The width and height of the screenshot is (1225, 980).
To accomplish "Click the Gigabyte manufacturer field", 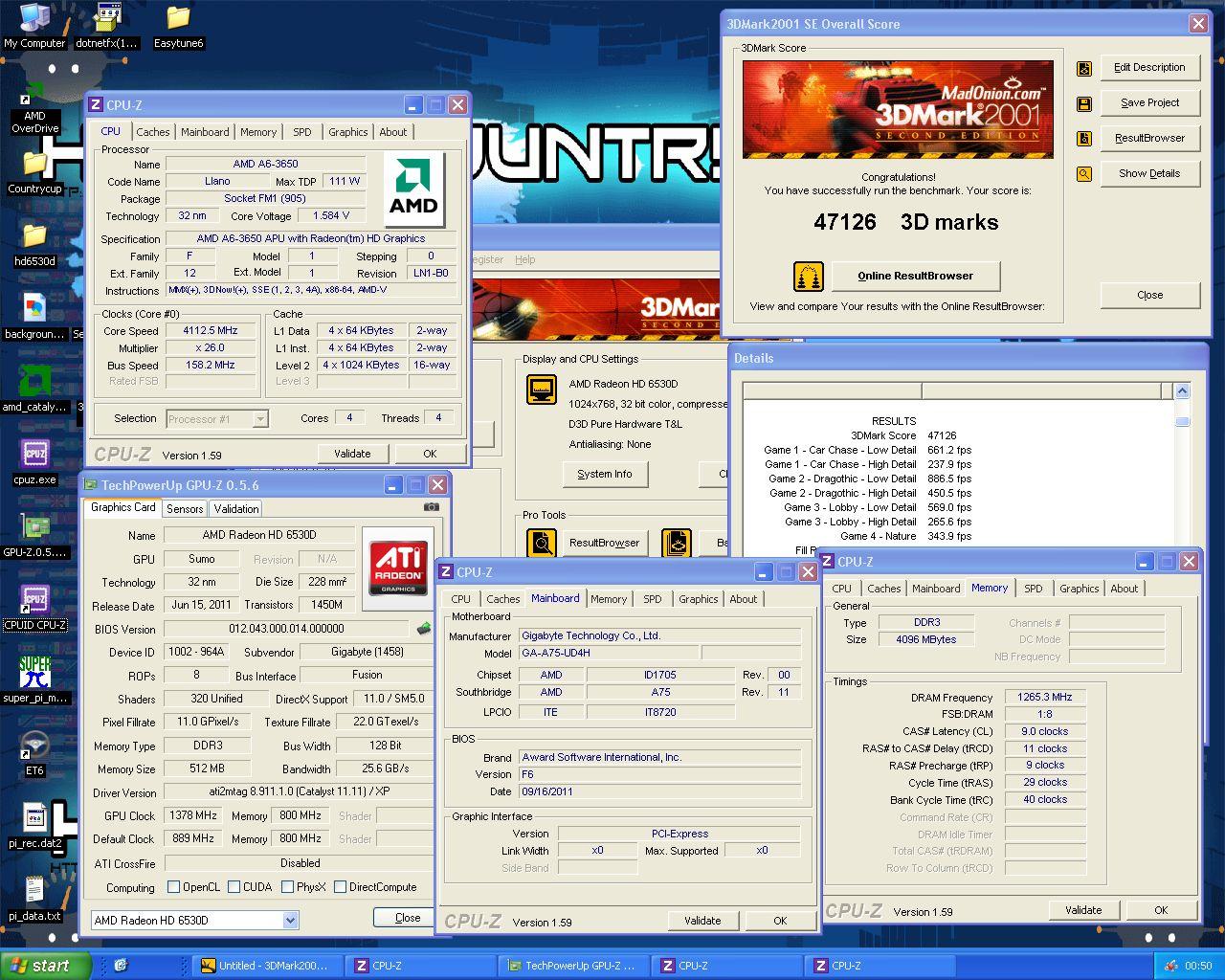I will 660,635.
